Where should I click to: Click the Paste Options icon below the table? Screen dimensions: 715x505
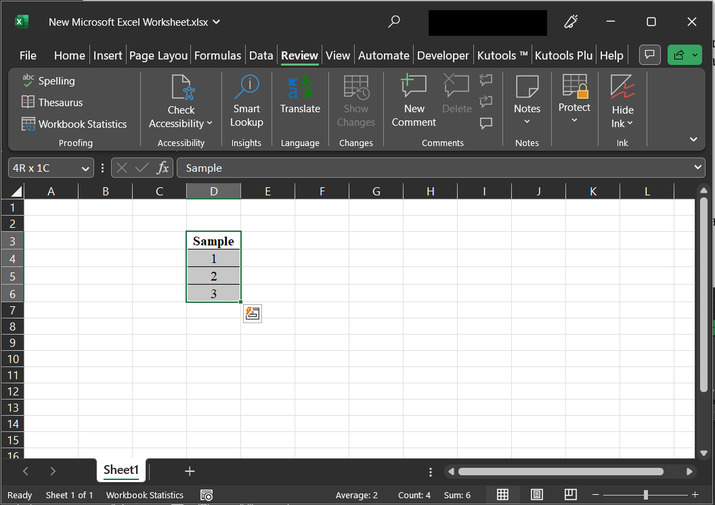click(x=253, y=314)
